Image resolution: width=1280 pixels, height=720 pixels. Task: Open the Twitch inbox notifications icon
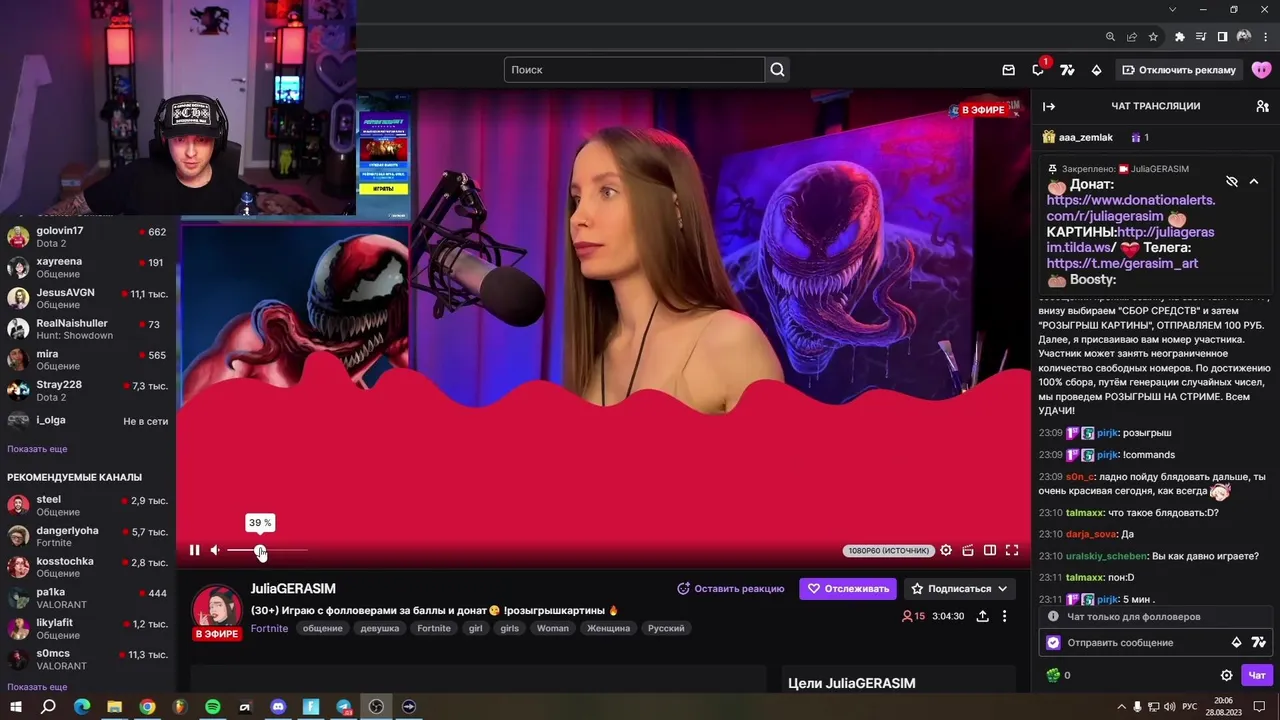pyautogui.click(x=1008, y=70)
